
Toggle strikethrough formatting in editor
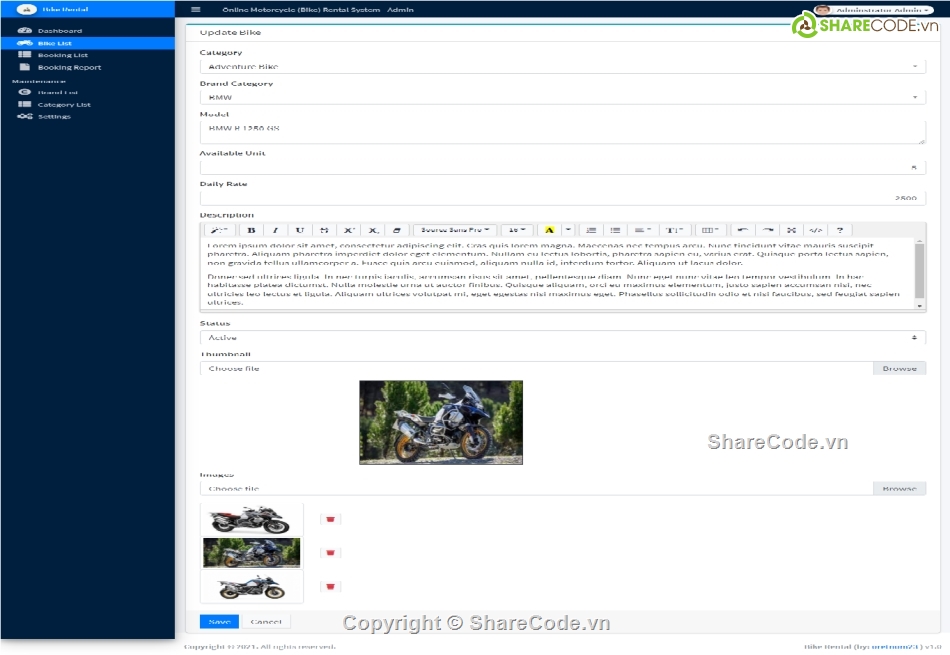pyautogui.click(x=324, y=230)
